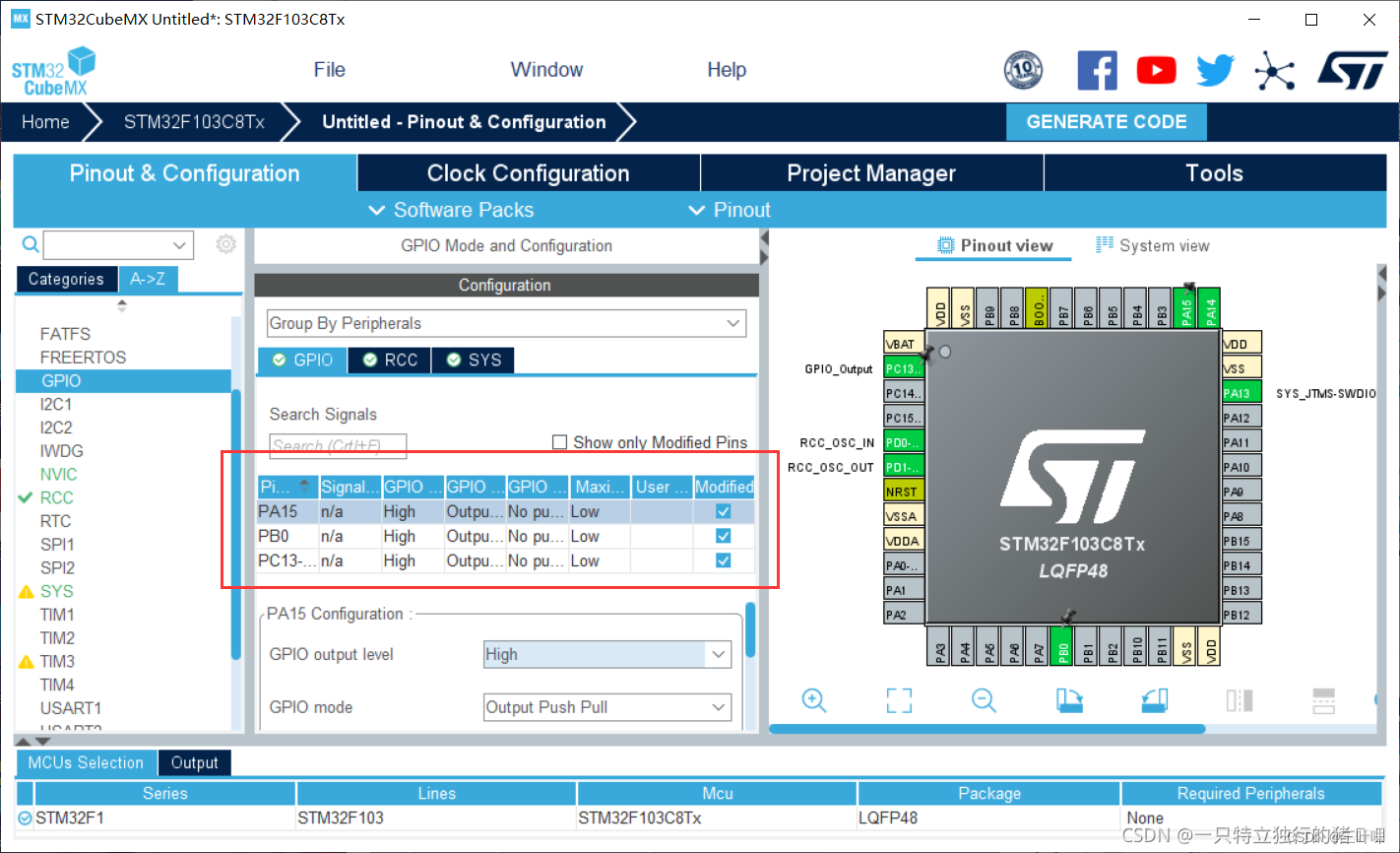Open the 10-year anniversary badge icon
The image size is (1400, 853).
[1023, 71]
